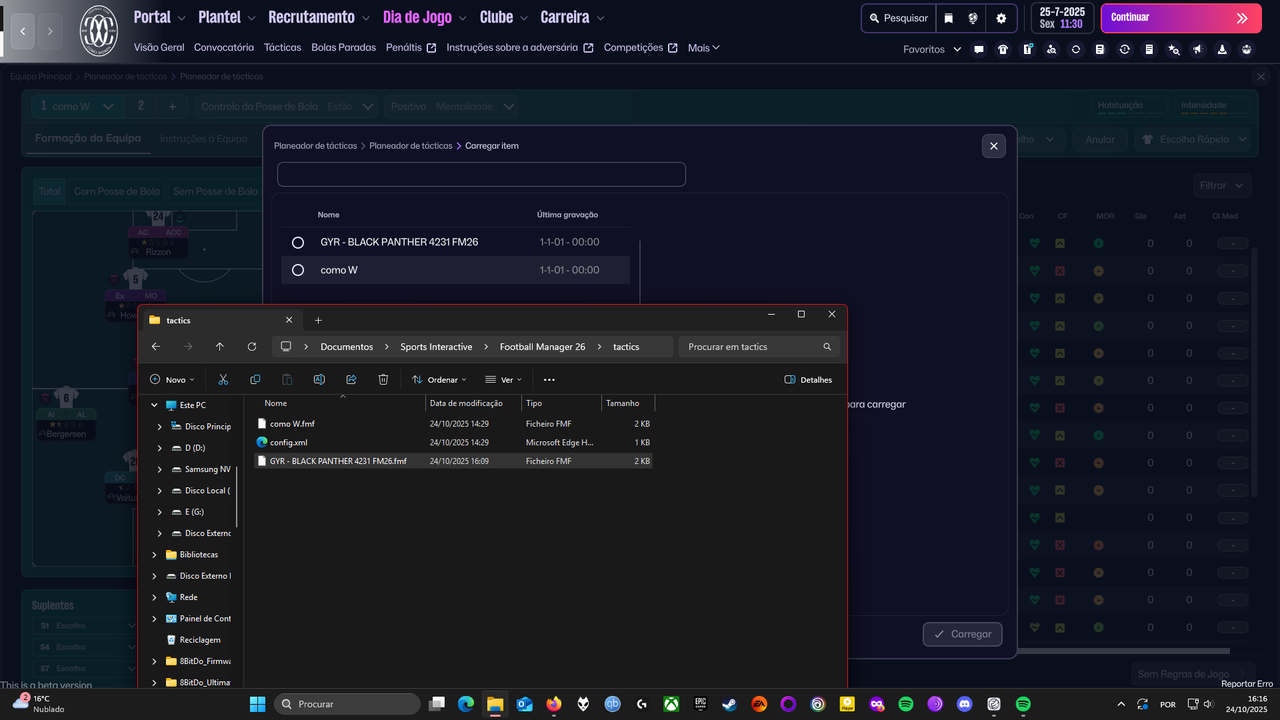
Task: Select the como W tactic radio button
Action: click(298, 270)
